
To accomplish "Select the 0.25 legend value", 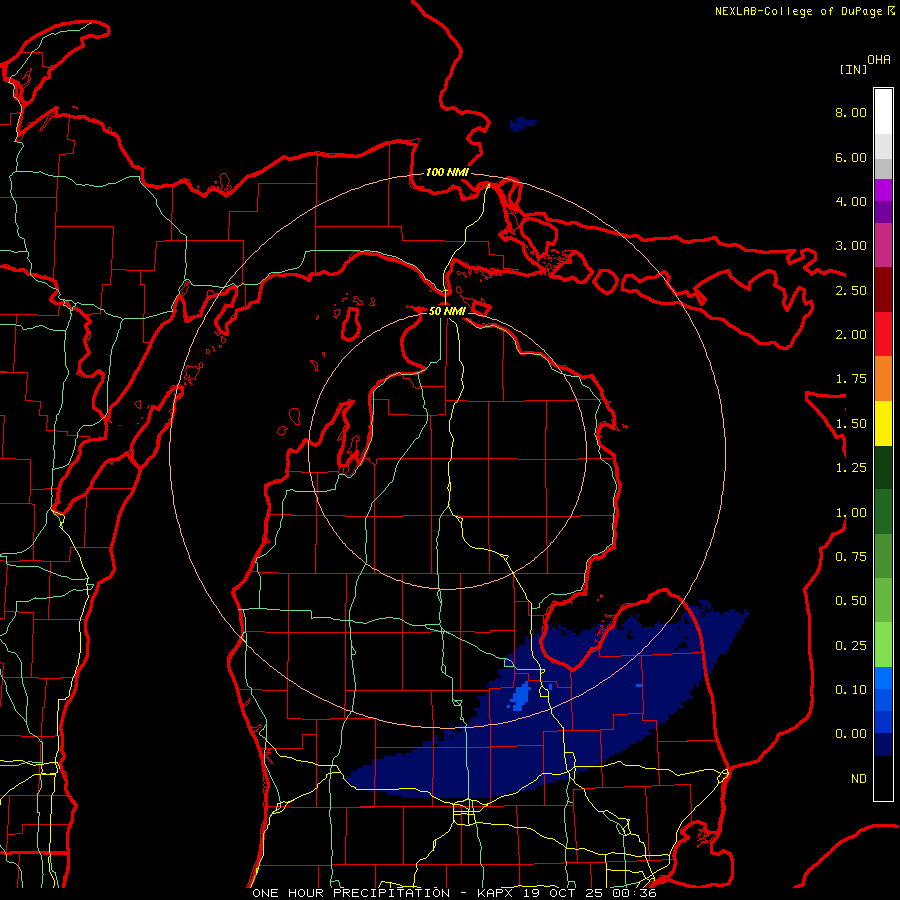I will click(851, 646).
